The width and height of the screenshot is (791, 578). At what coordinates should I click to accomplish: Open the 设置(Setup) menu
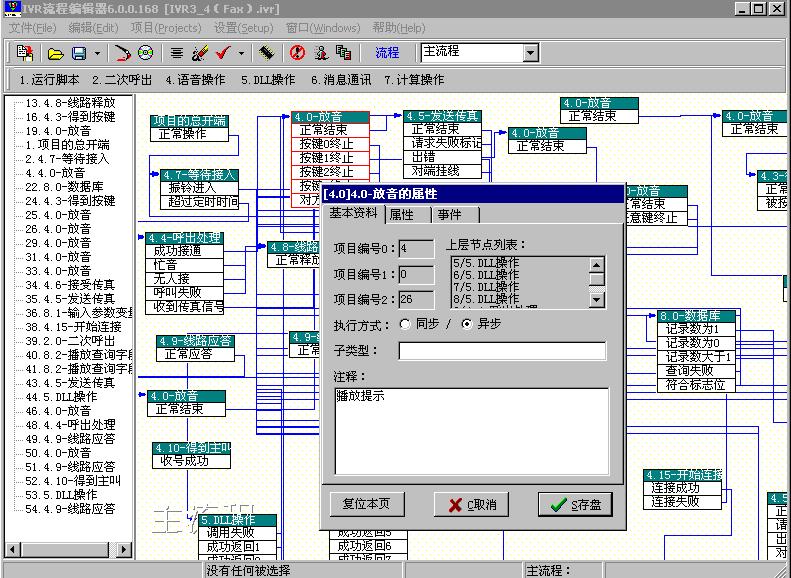point(244,28)
